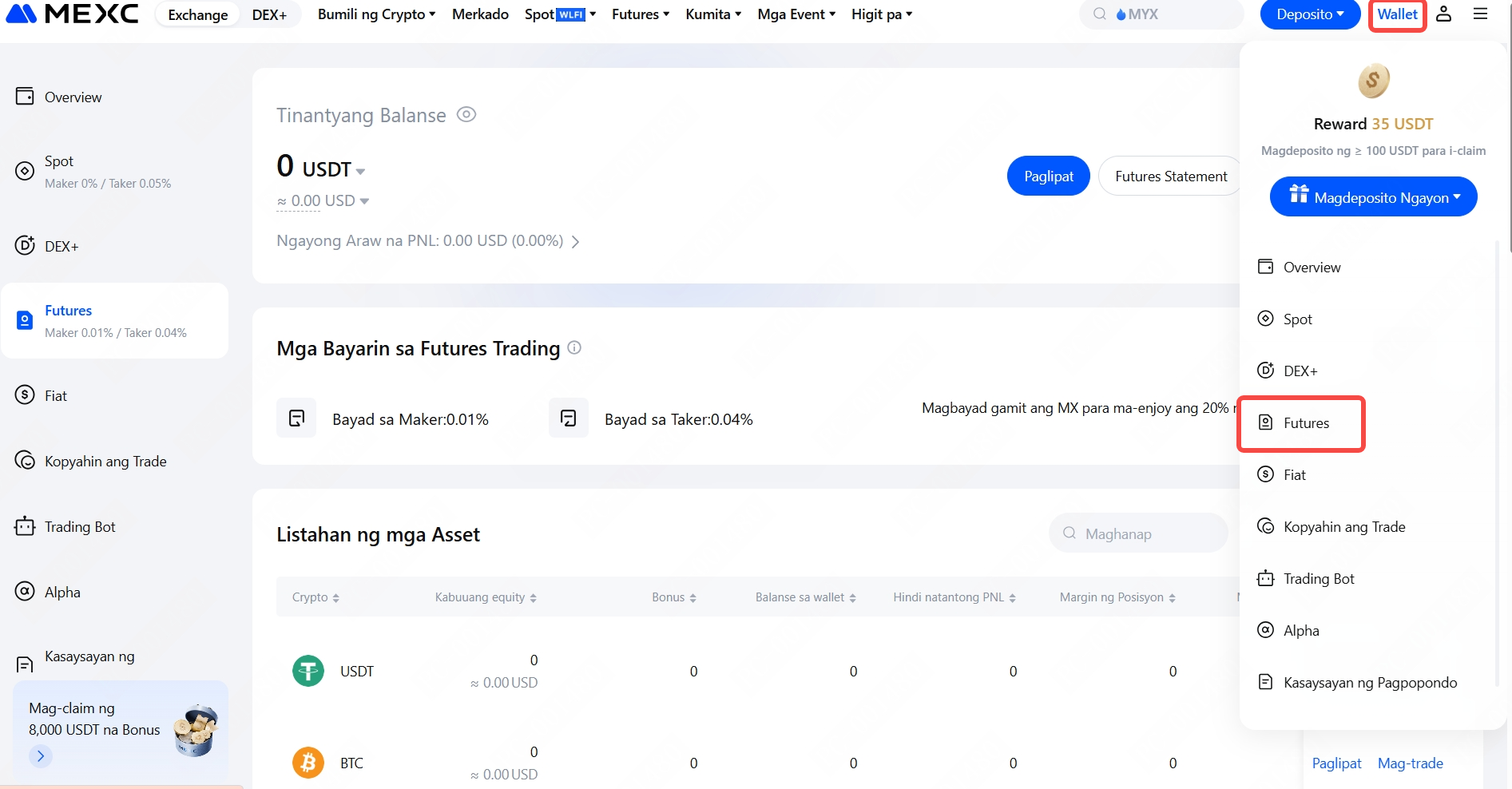Click the Alpha icon in left sidebar
The image size is (1512, 789).
pos(25,592)
